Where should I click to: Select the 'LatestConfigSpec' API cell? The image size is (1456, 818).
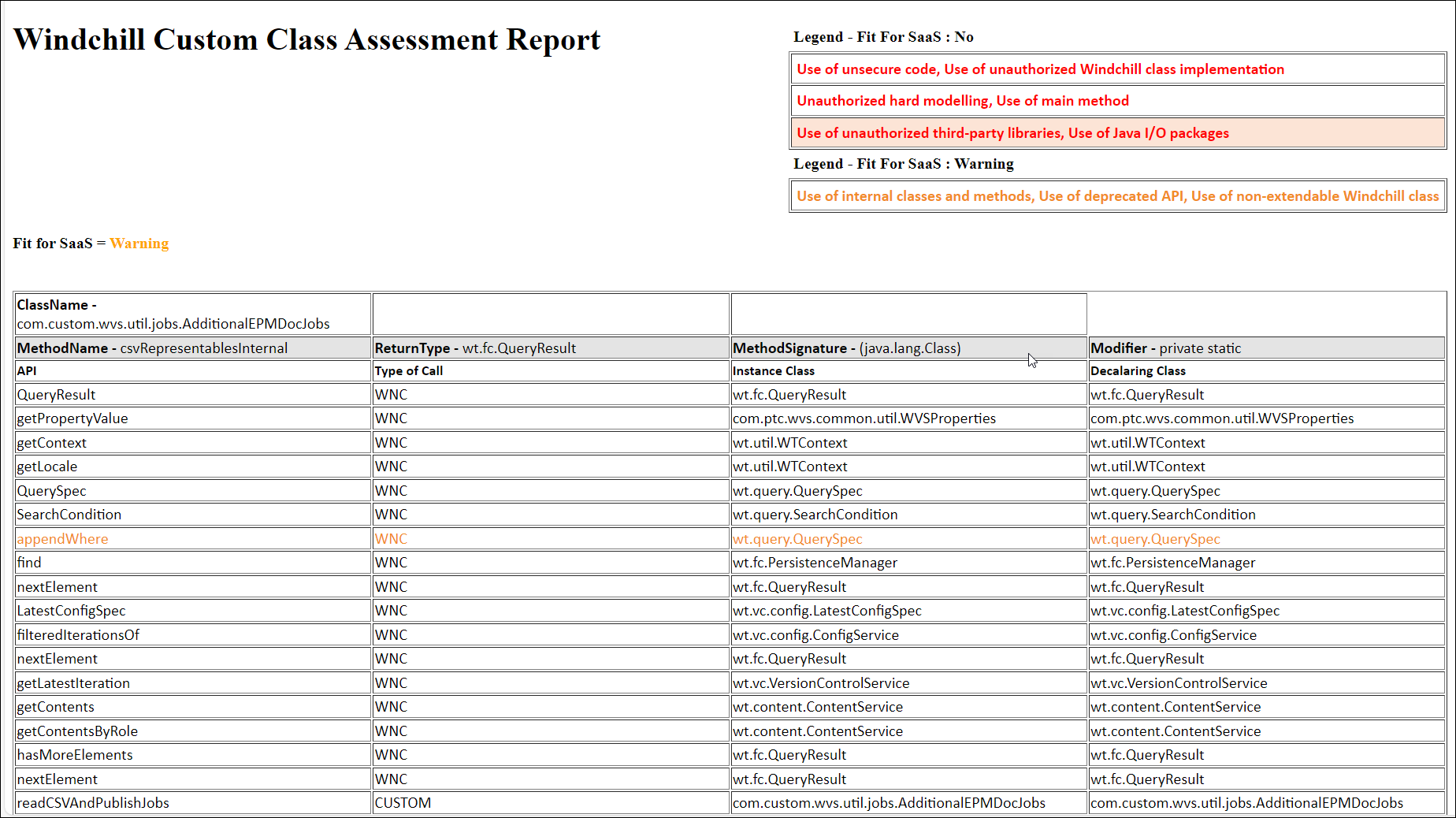click(193, 611)
